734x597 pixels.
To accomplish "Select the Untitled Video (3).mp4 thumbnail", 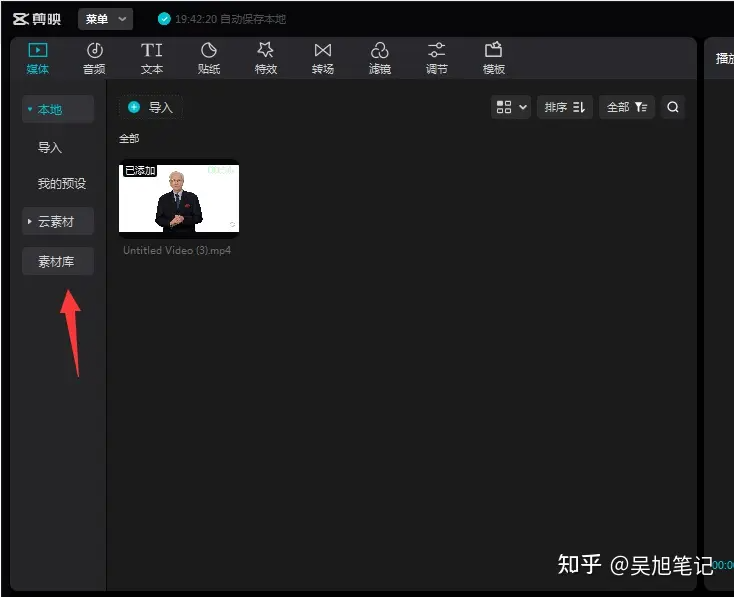I will click(179, 198).
